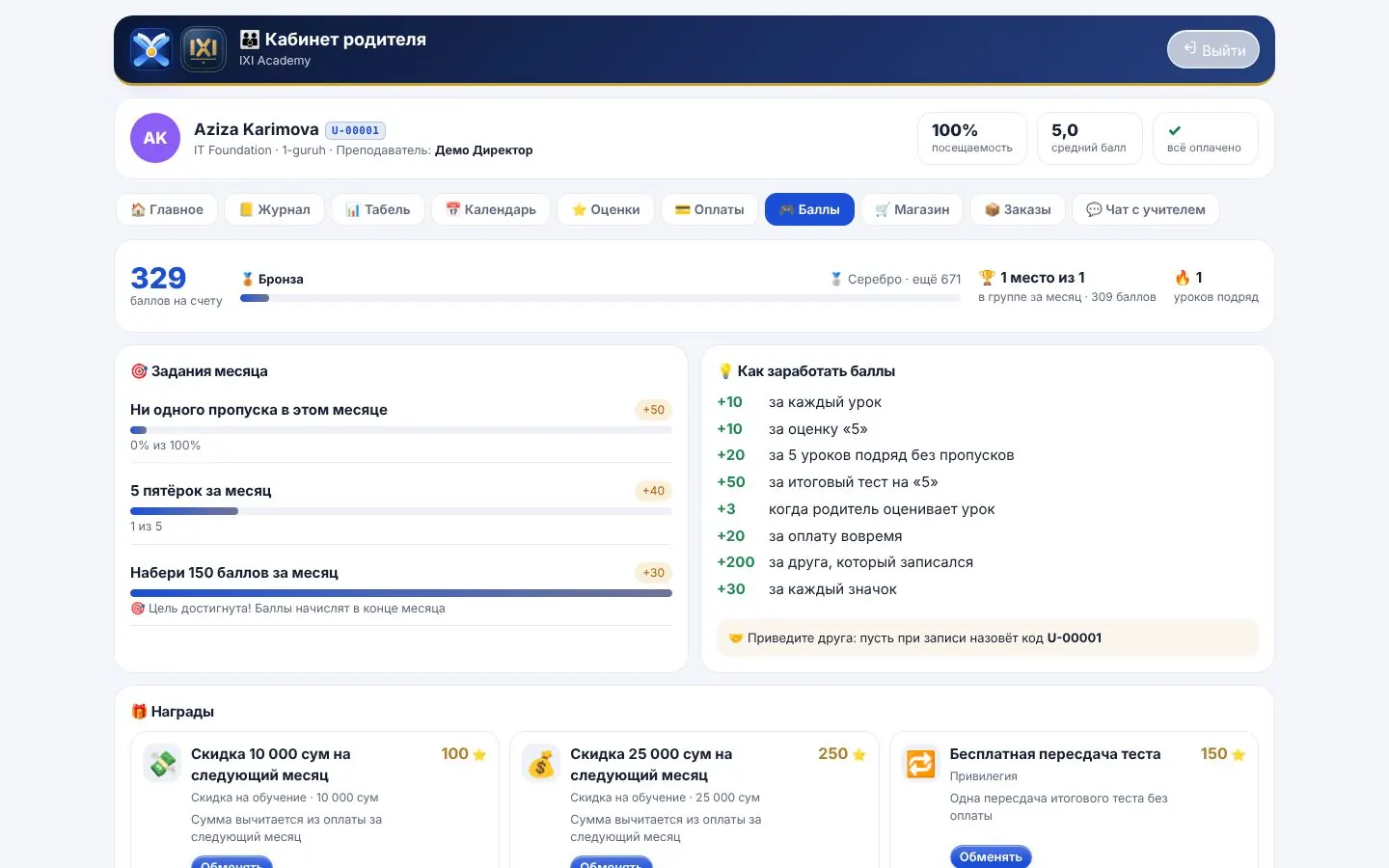Click the retake icon on free test retake
The image size is (1389, 868).
tap(920, 763)
